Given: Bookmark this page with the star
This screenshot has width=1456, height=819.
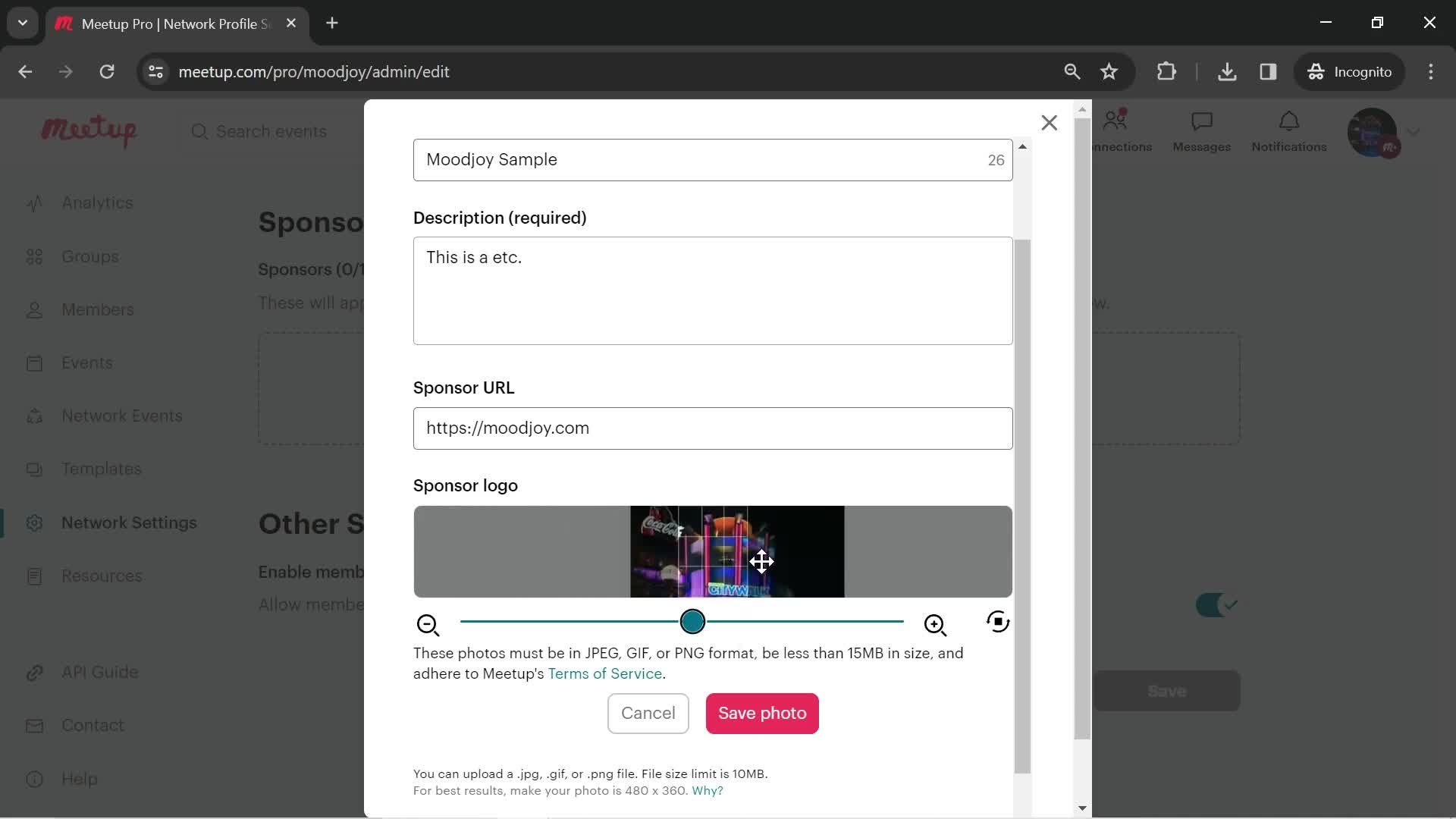Looking at the screenshot, I should pyautogui.click(x=1109, y=72).
